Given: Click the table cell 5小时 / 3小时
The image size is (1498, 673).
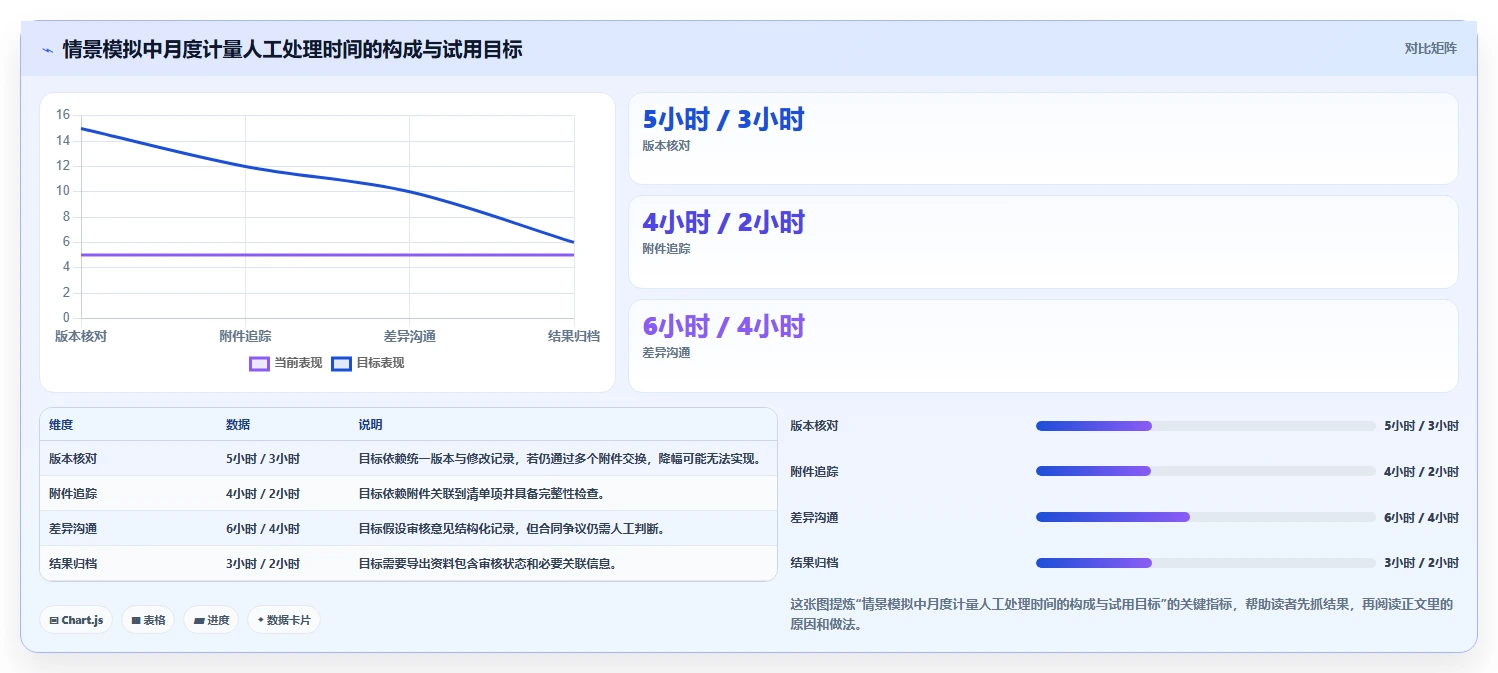Looking at the screenshot, I should pyautogui.click(x=263, y=459).
